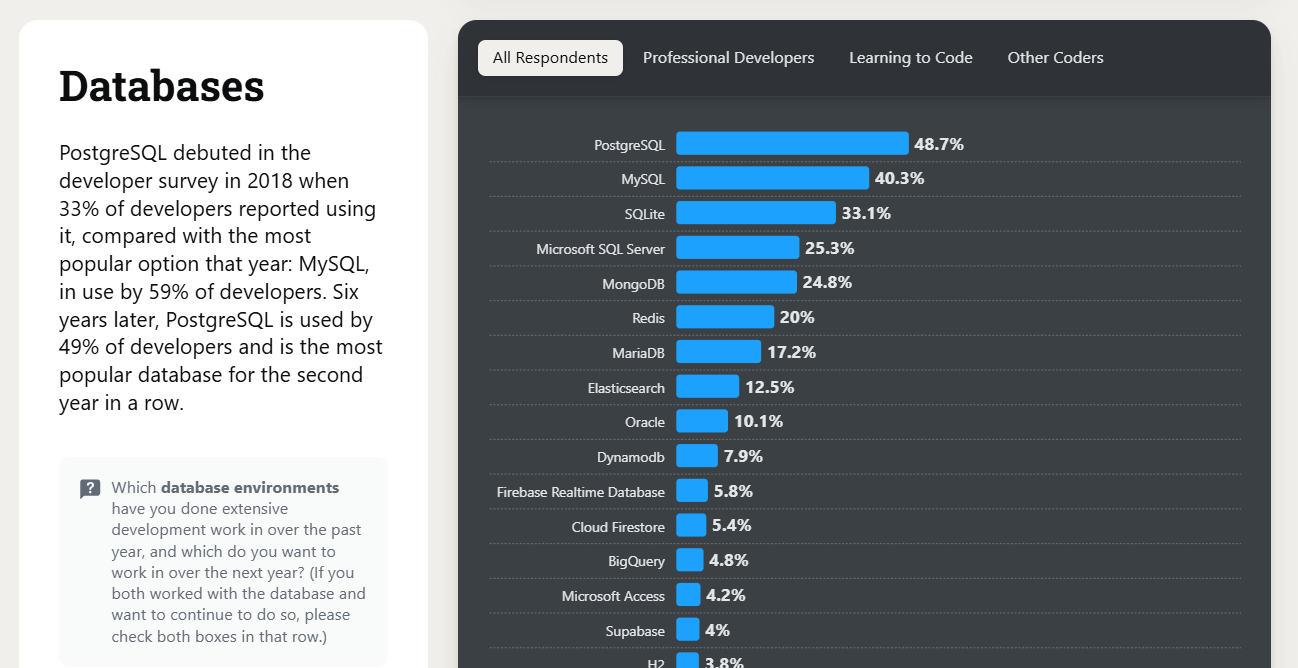Click the Microsoft SQL Server bar
This screenshot has height=668, width=1298.
pyautogui.click(x=737, y=248)
